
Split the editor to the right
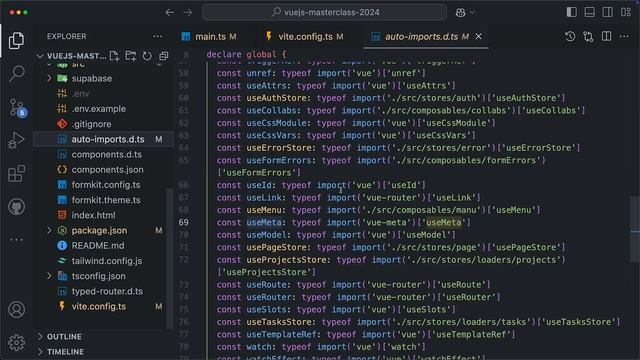tap(607, 36)
